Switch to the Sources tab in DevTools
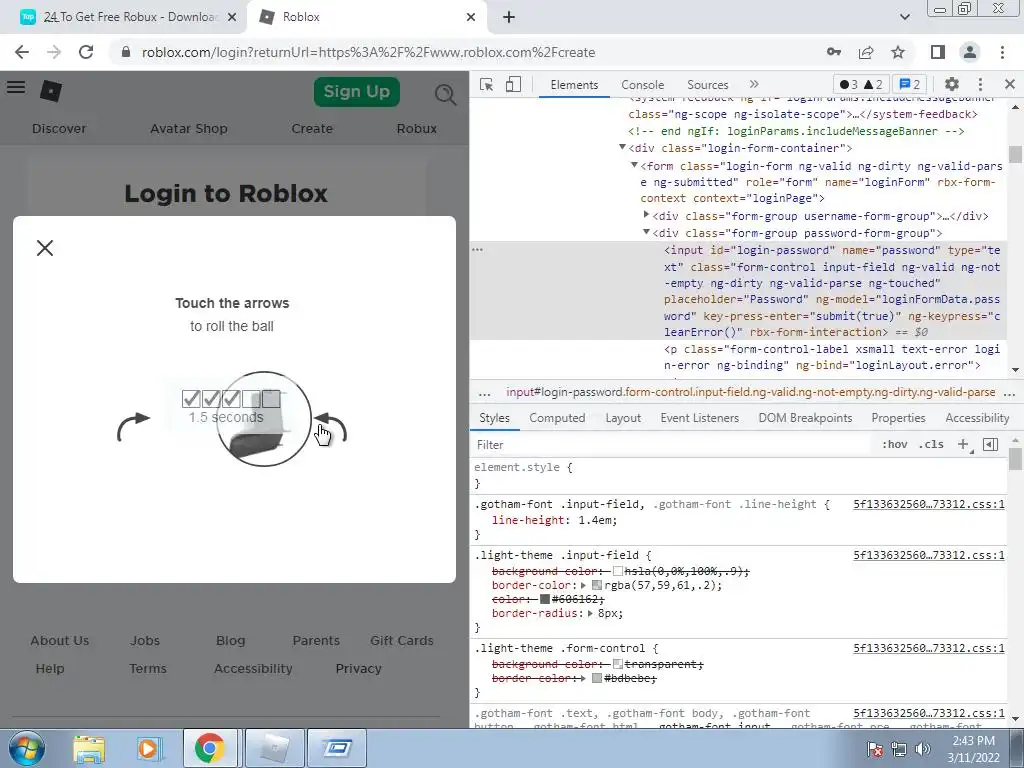 [707, 85]
